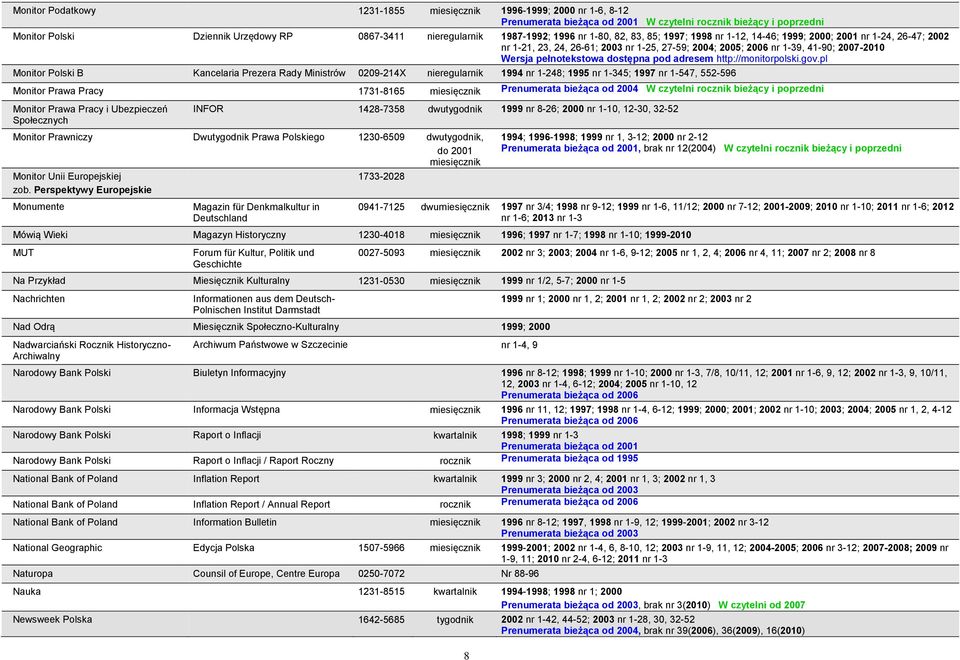Click "Informationen aus dem Deutsch-Polnischen Institut Darmstadt"
Viewport: 960px width, 660px height.
click(264, 304)
